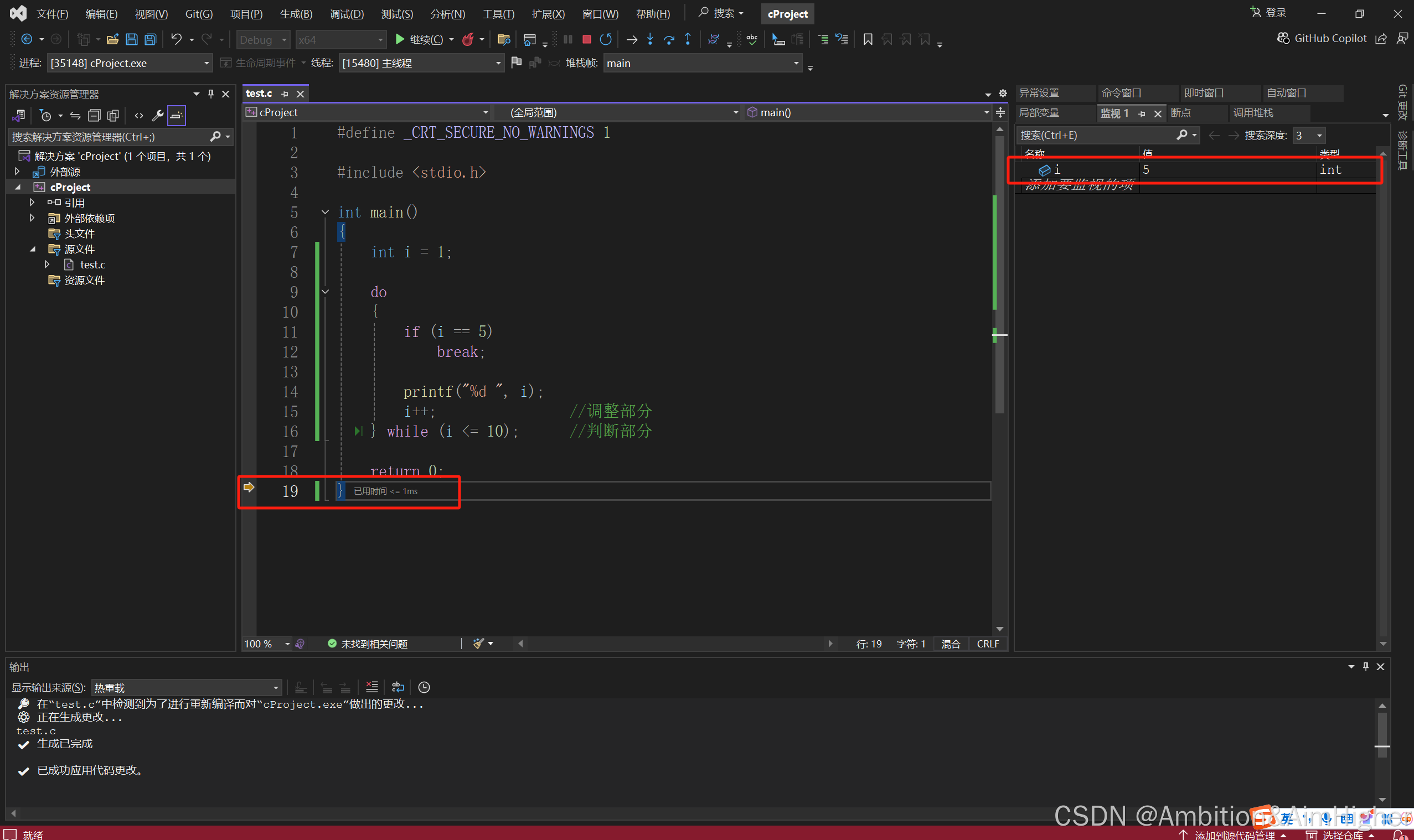This screenshot has width=1414, height=840.
Task: Open the Git(G) menu
Action: pyautogui.click(x=199, y=14)
